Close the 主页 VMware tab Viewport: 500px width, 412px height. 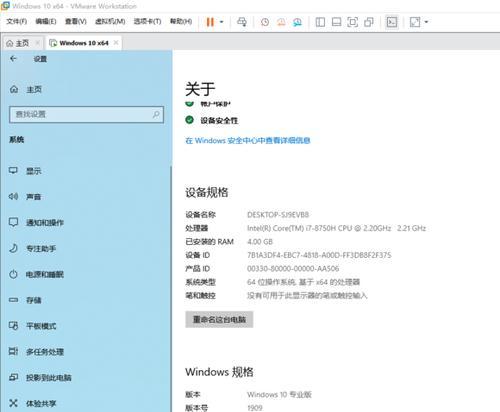click(38, 43)
